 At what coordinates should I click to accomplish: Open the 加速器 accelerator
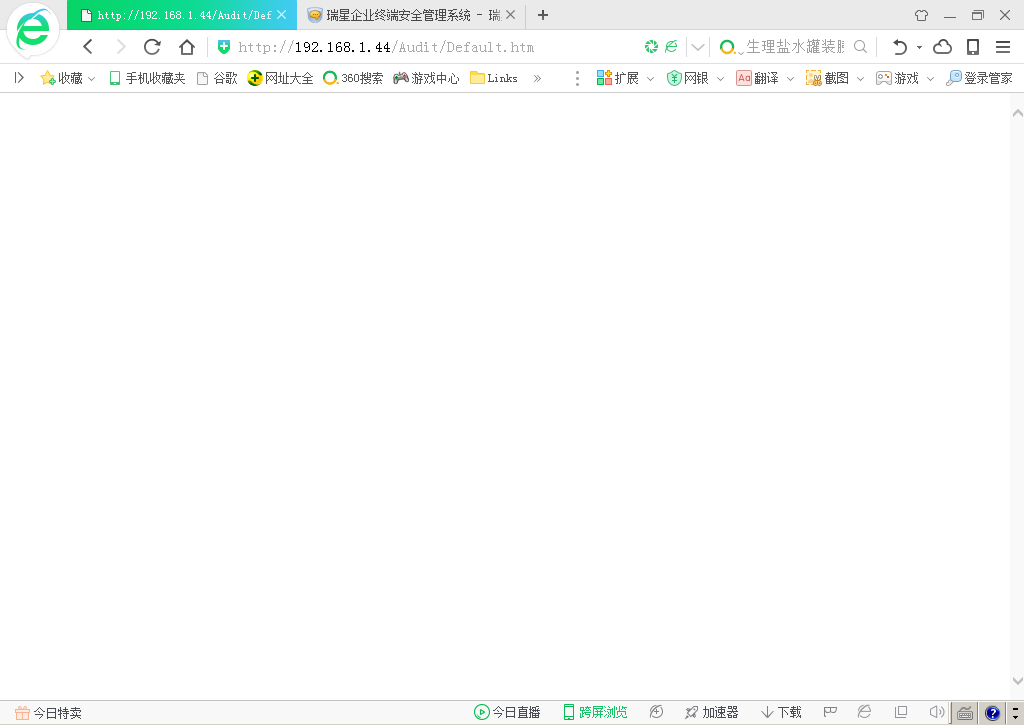coord(711,713)
